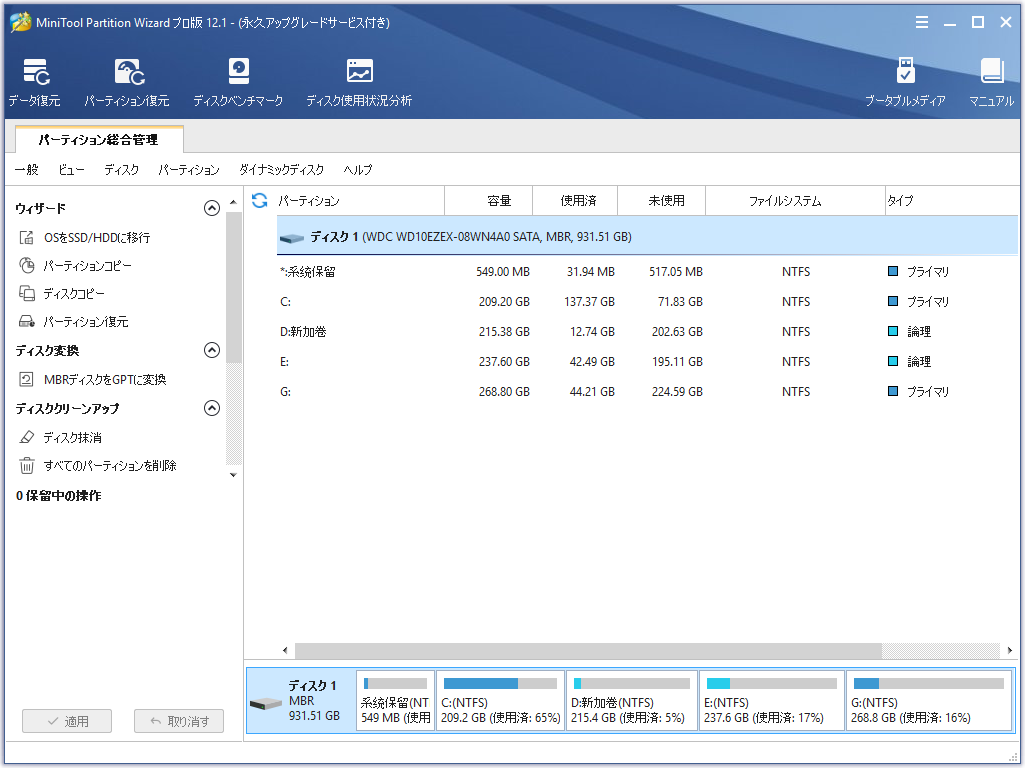Select the D:新加巻 partition row

click(647, 331)
